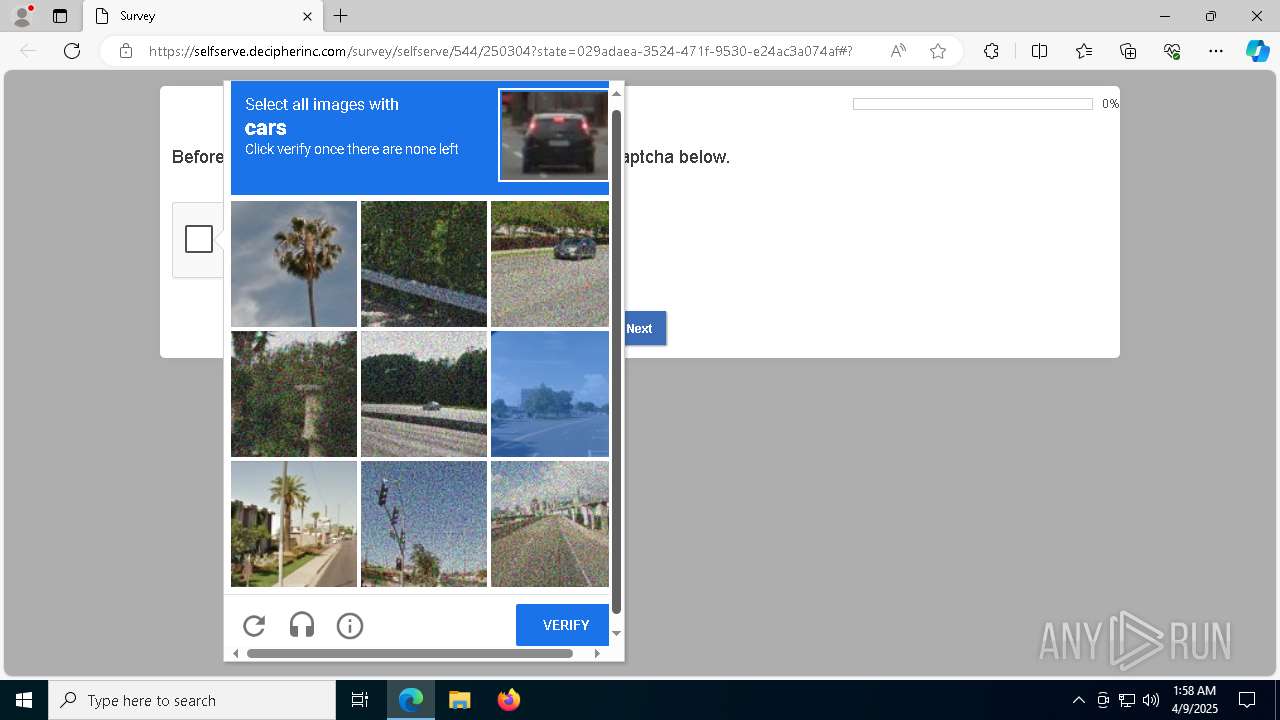1280x720 pixels.
Task: Open the Edge profile icon
Action: pyautogui.click(x=22, y=16)
